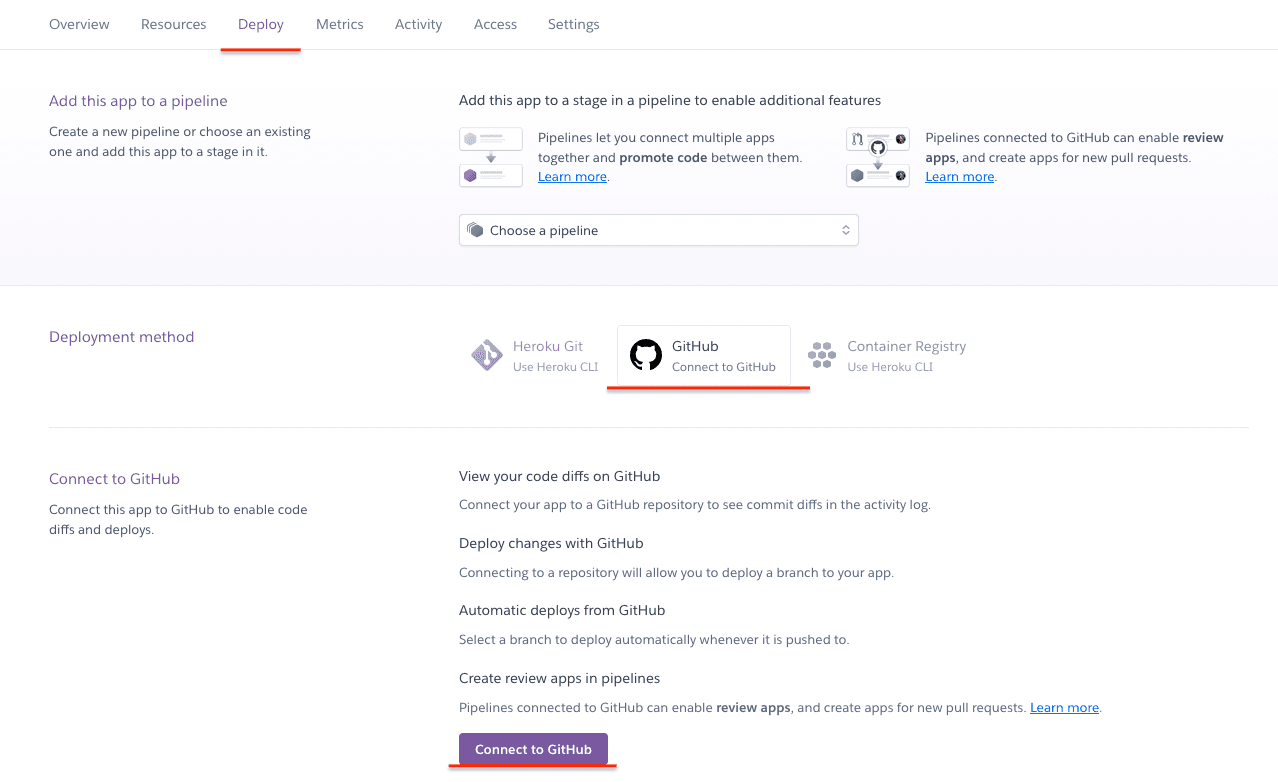Choose GitHub as the deployment method

(704, 355)
